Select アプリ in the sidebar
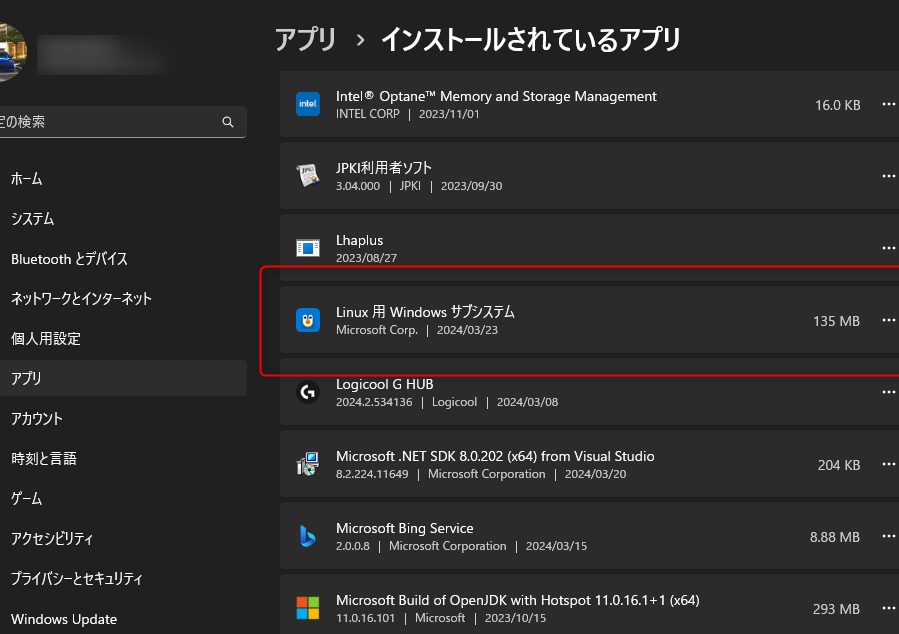Viewport: 899px width, 634px height. pyautogui.click(x=123, y=378)
